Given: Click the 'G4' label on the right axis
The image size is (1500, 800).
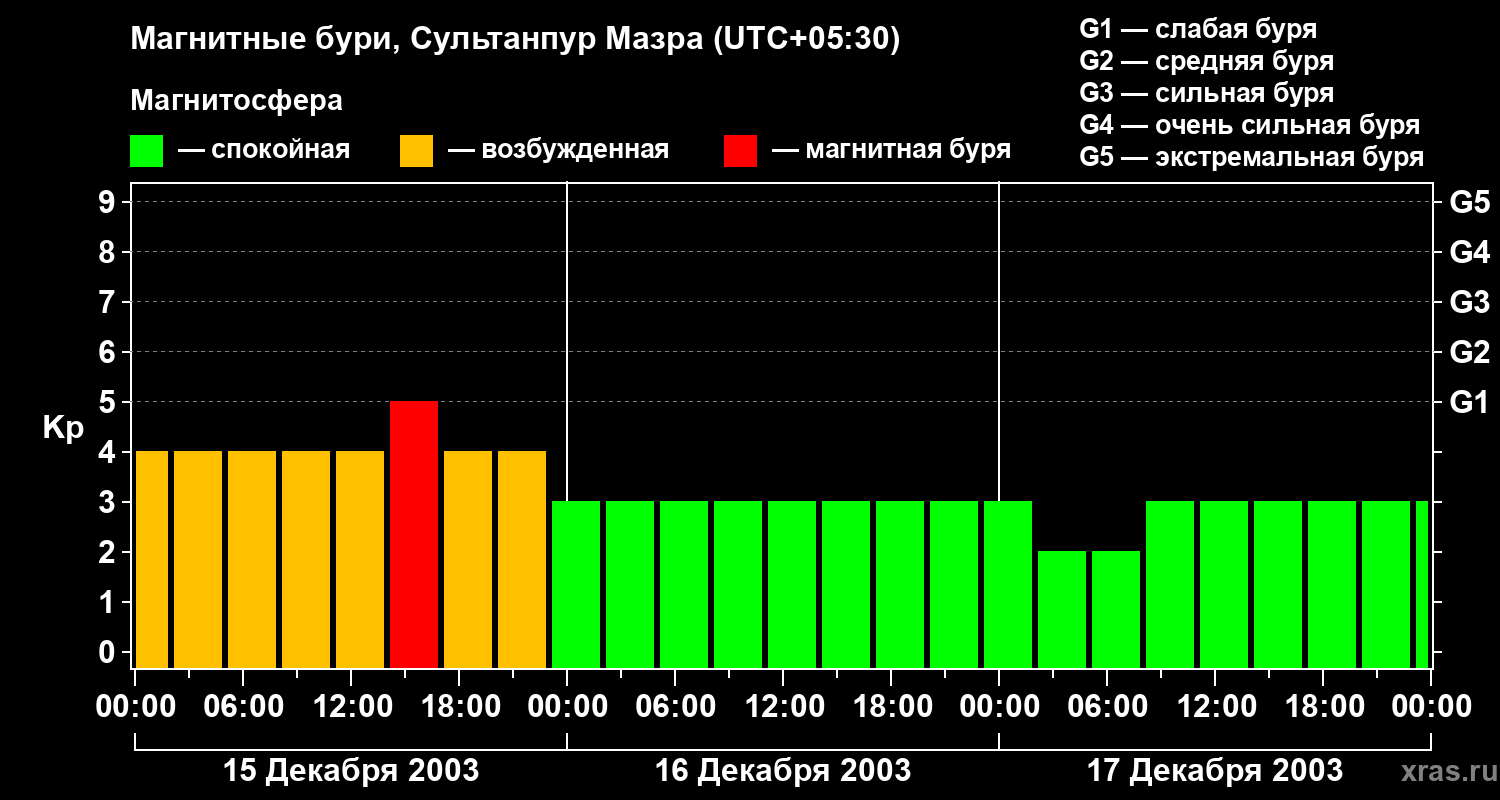Looking at the screenshot, I should (x=1470, y=252).
